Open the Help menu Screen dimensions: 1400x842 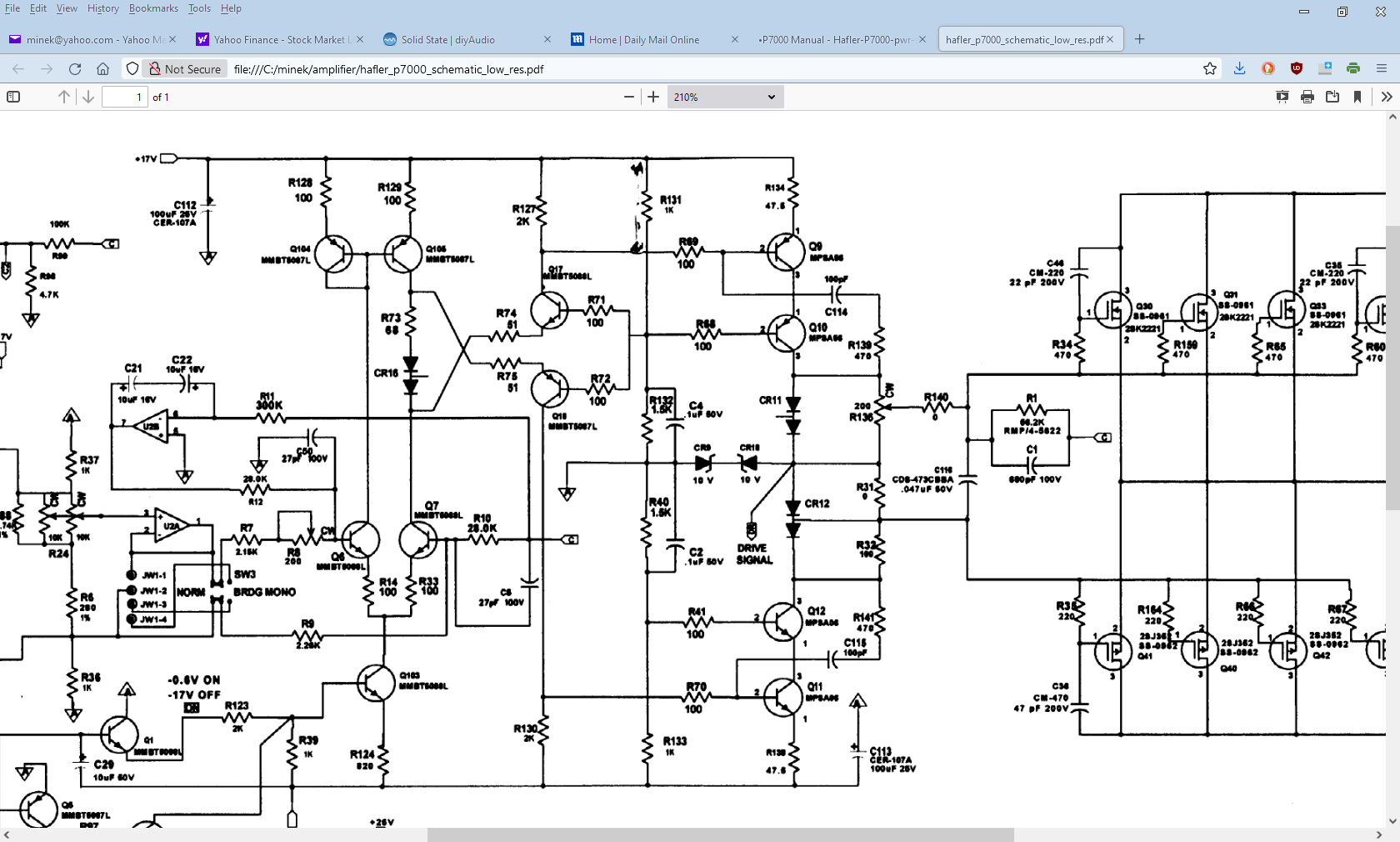tap(231, 8)
